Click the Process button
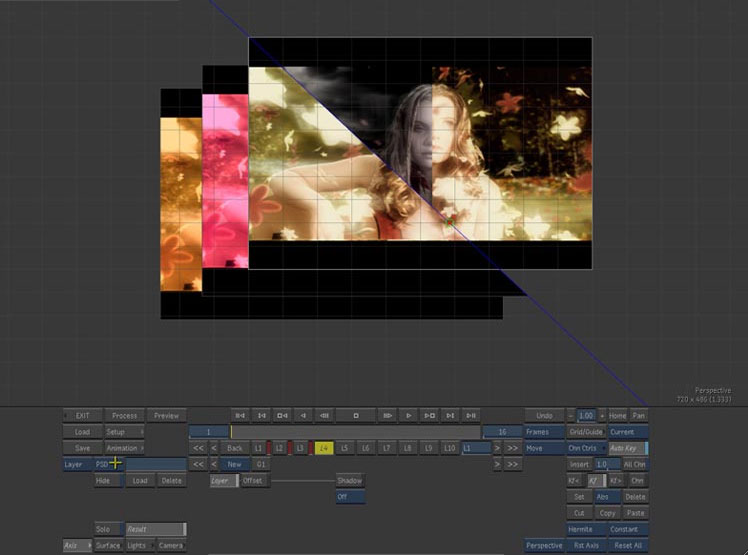Screen dimensions: 748x555 coord(124,416)
